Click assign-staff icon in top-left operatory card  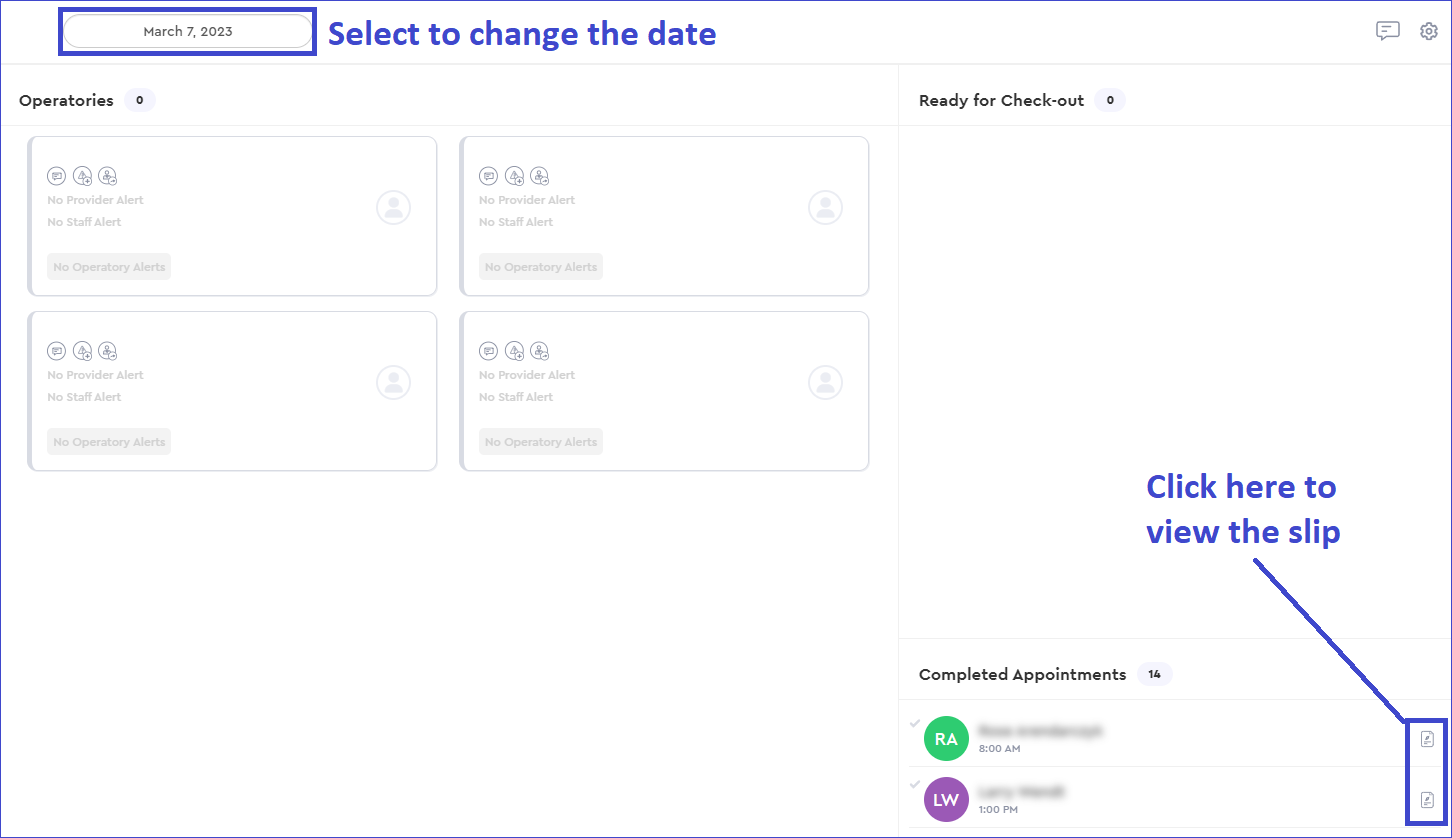pos(108,176)
